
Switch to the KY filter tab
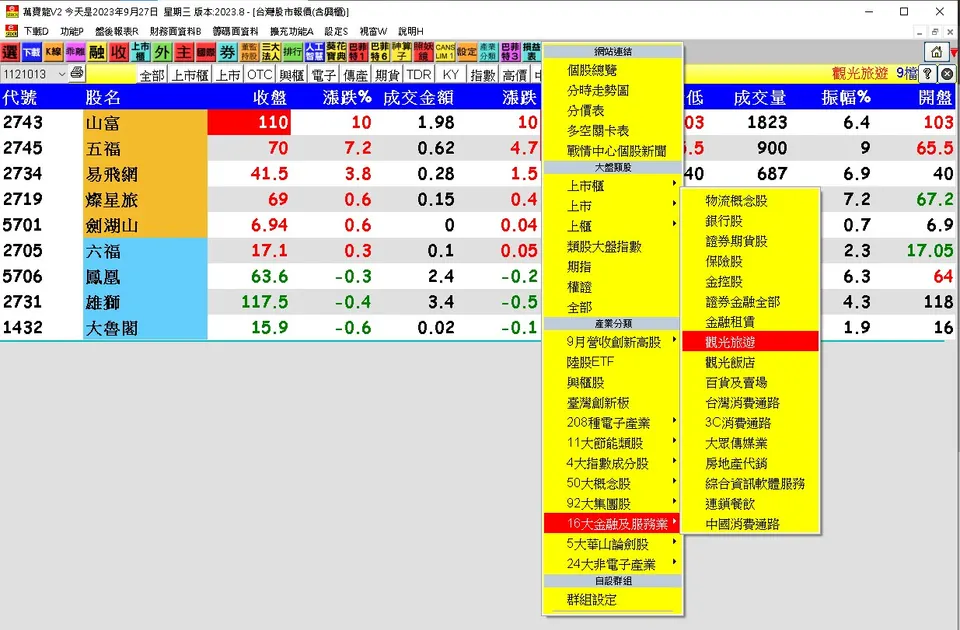451,75
